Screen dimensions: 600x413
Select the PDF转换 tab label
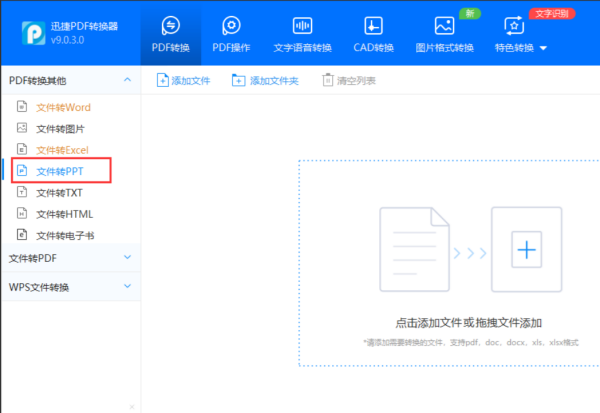coord(171,47)
